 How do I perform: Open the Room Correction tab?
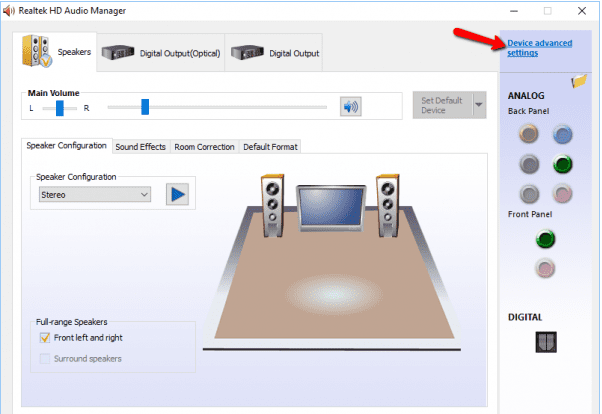[204, 147]
